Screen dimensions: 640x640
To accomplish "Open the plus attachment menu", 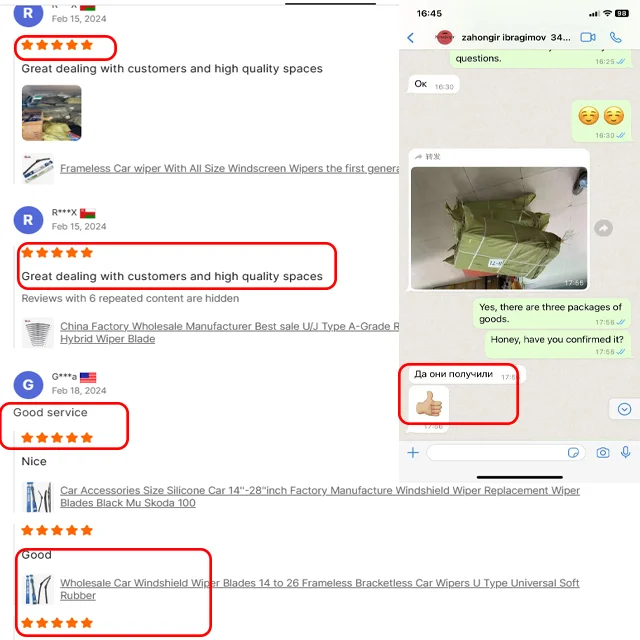I will click(413, 453).
